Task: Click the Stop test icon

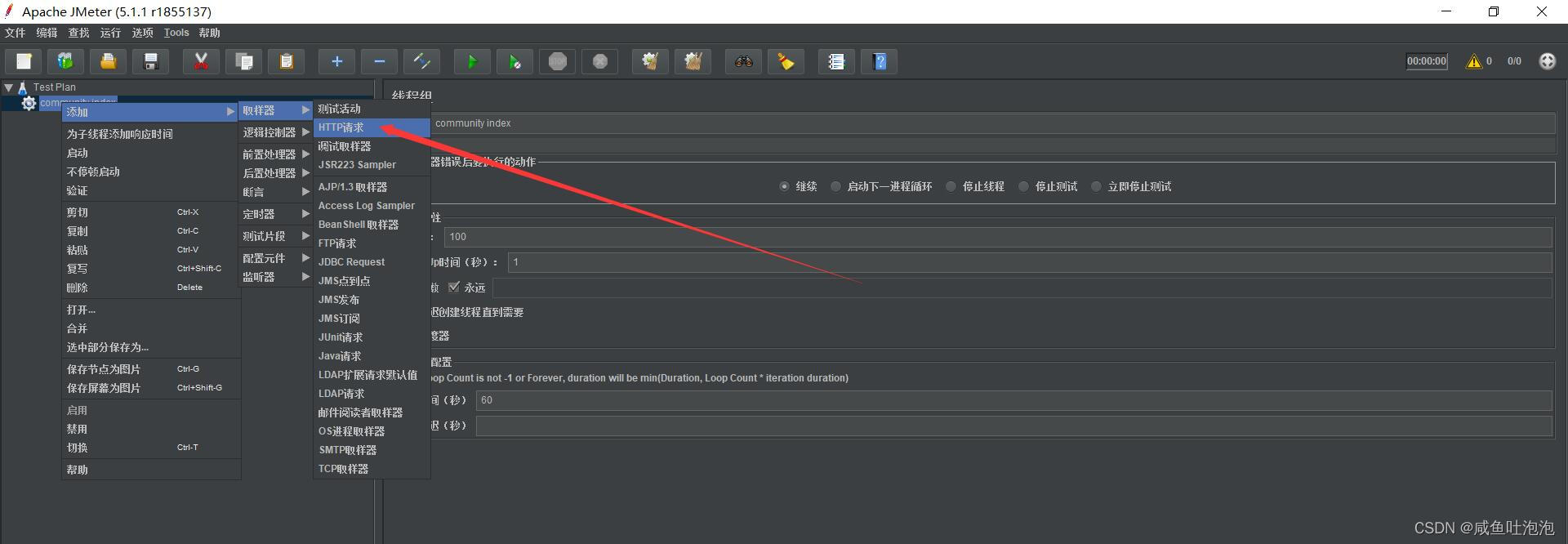Action: coord(557,61)
